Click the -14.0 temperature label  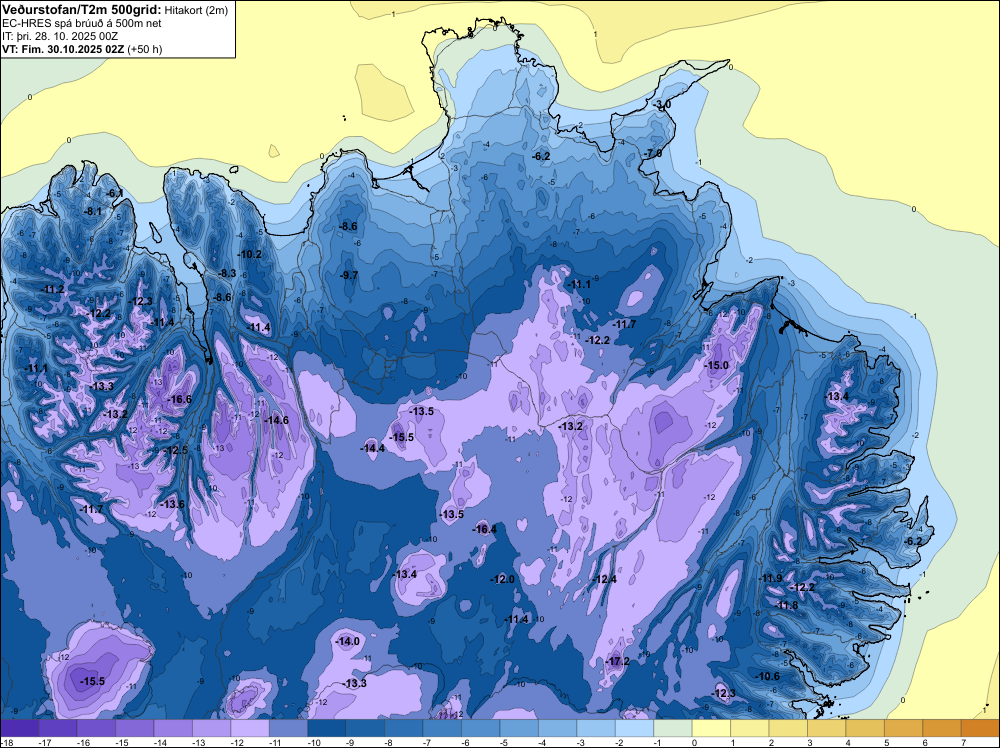click(x=348, y=642)
